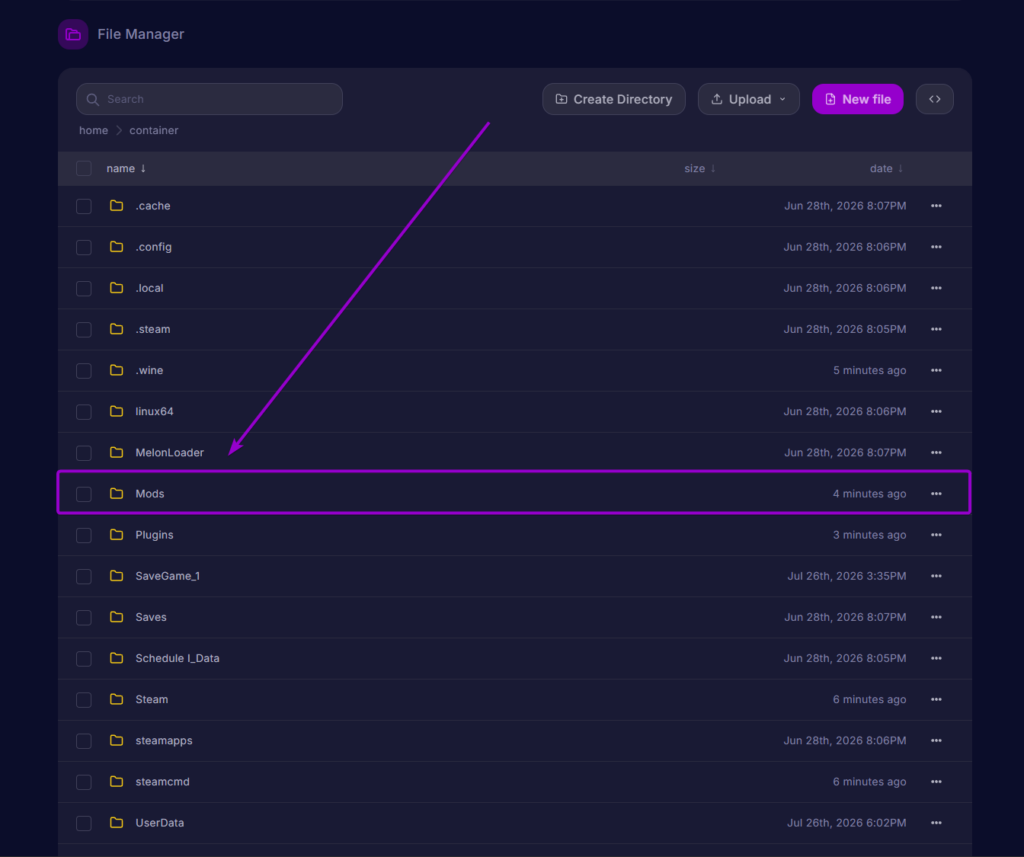The height and width of the screenshot is (857, 1024).
Task: Open the code view toggle button
Action: [x=935, y=99]
